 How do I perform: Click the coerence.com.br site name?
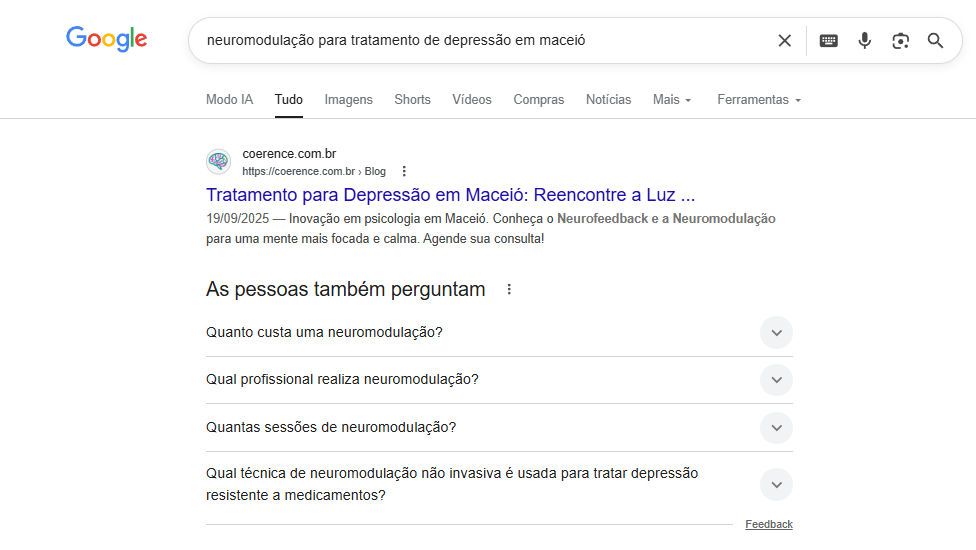coord(289,154)
